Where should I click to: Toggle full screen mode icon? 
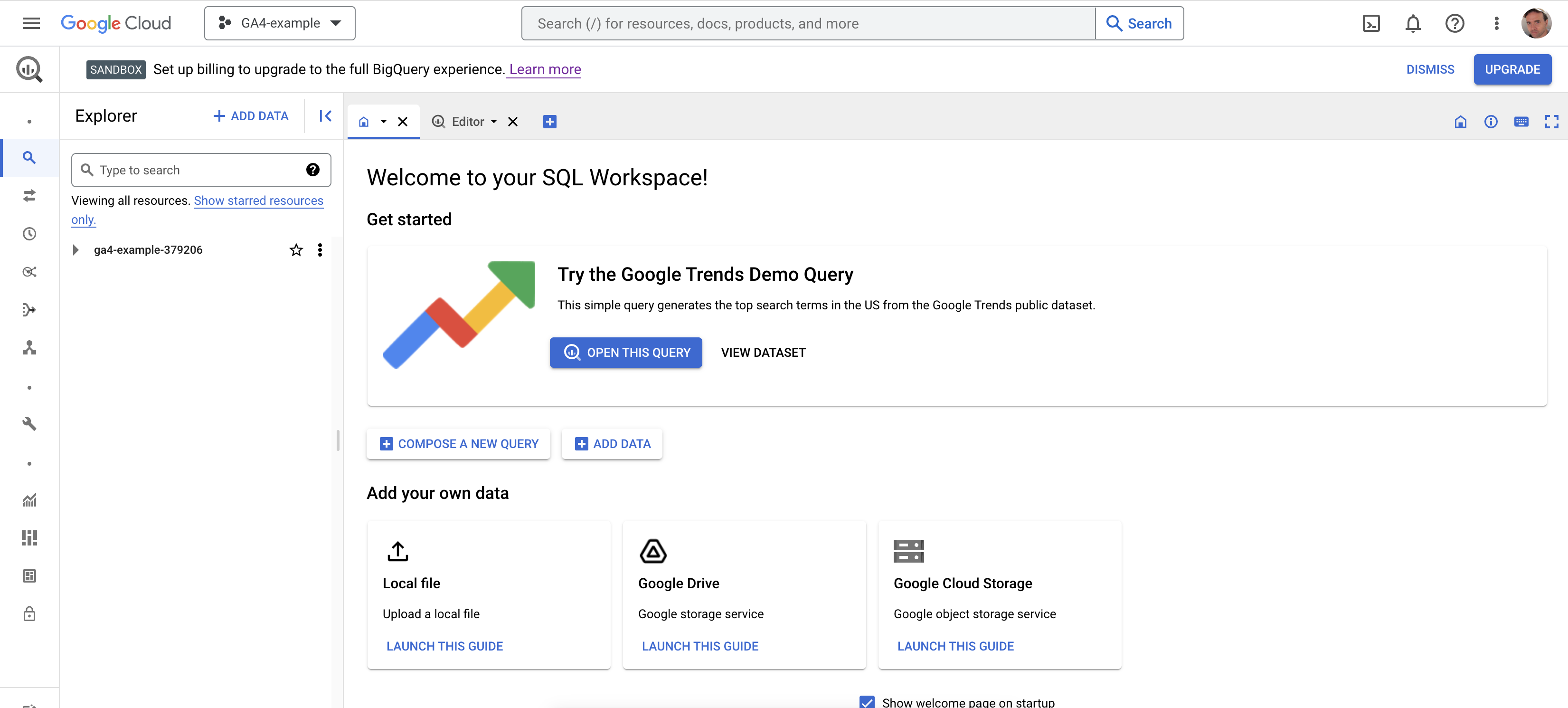coord(1551,122)
